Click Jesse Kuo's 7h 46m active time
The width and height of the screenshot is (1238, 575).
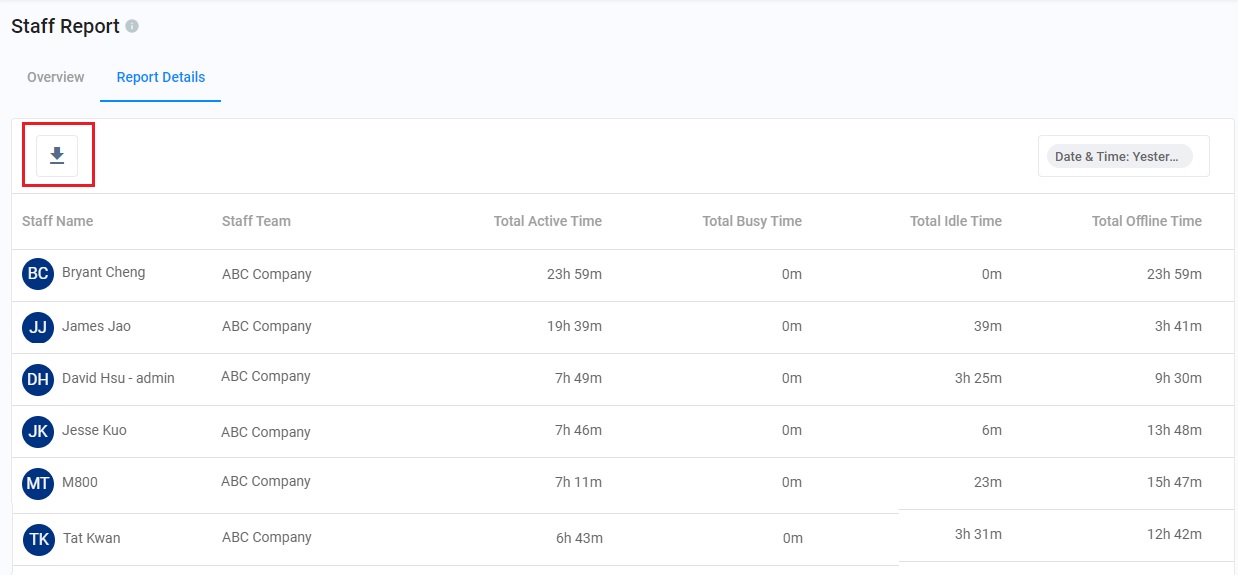coord(579,430)
